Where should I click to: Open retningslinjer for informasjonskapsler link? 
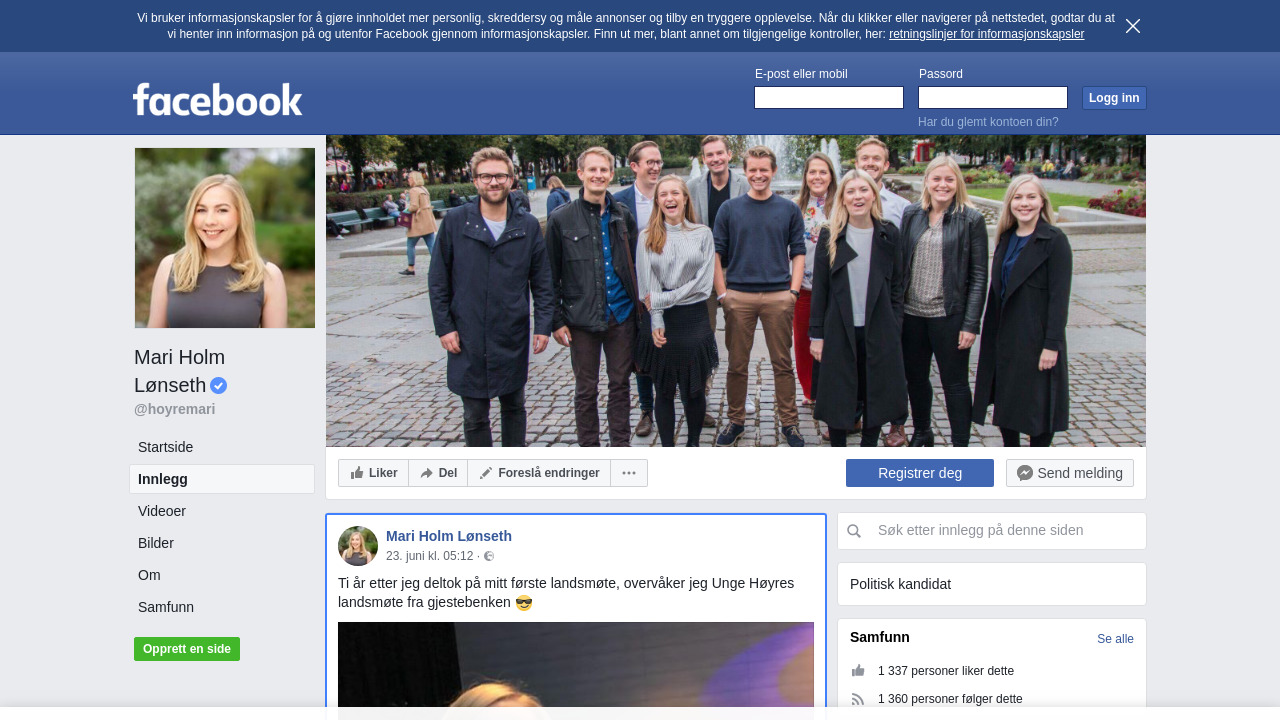986,34
